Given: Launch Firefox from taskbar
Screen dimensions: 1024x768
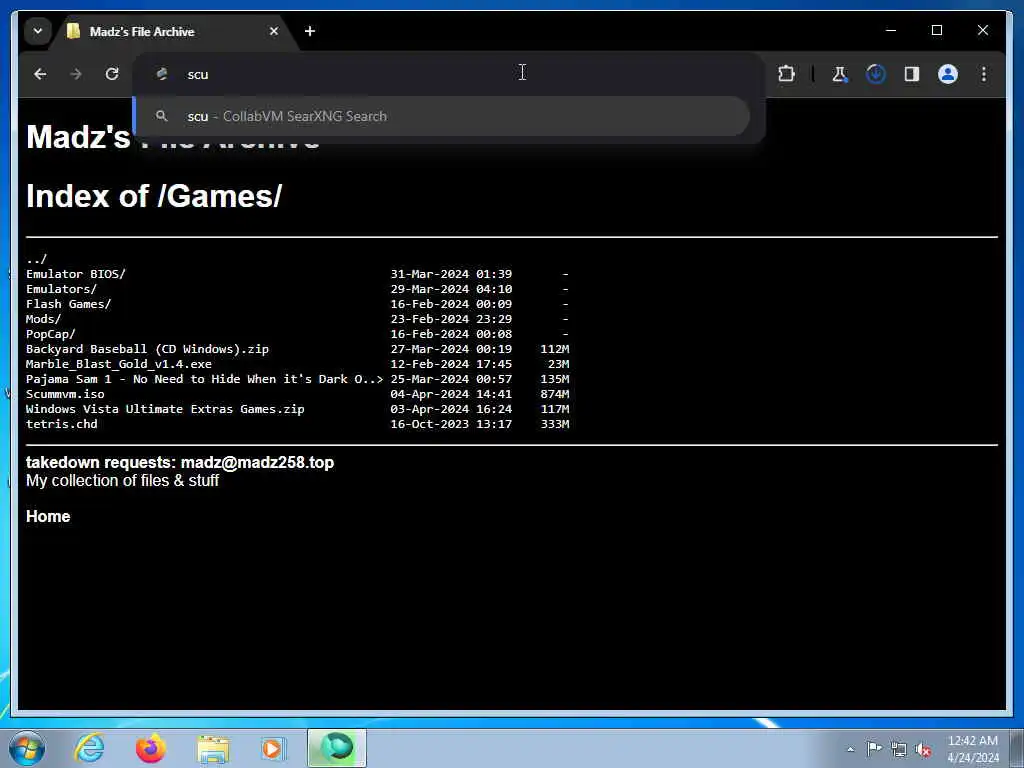Looking at the screenshot, I should click(150, 748).
